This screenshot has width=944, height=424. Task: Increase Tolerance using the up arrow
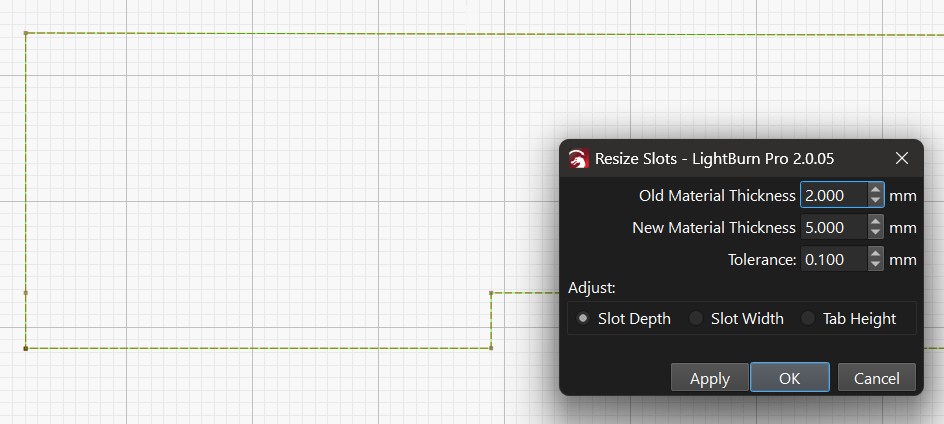(x=876, y=254)
